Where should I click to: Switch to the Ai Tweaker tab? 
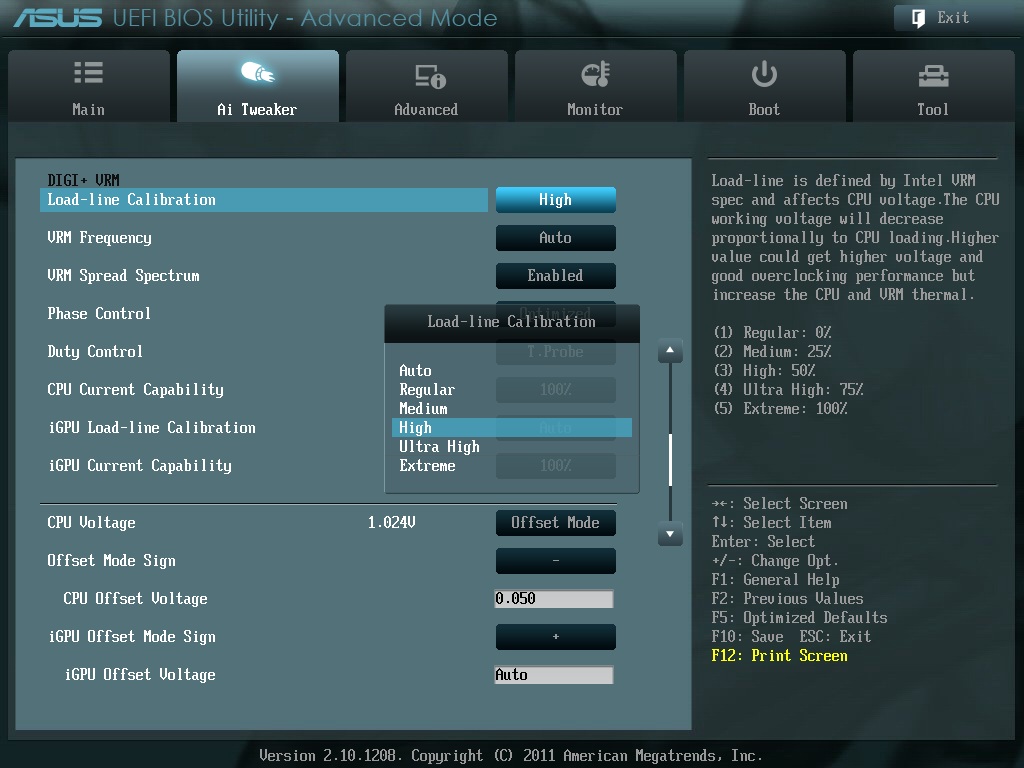(x=258, y=86)
